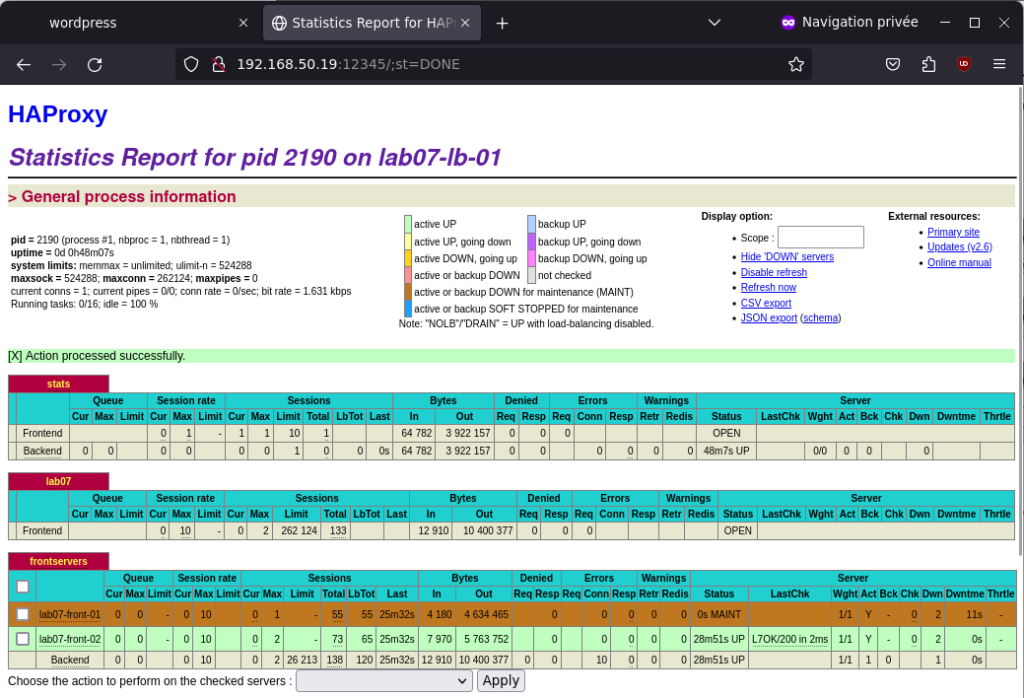Dismiss the [X] action processed message
Viewport: 1024px width, 698px height.
click(15, 356)
